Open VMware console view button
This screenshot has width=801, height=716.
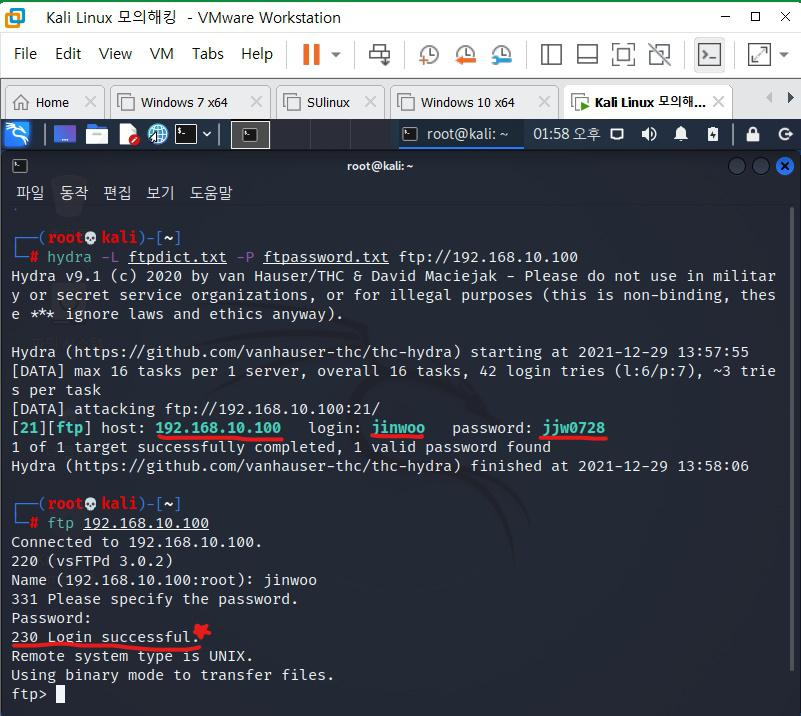click(x=710, y=54)
